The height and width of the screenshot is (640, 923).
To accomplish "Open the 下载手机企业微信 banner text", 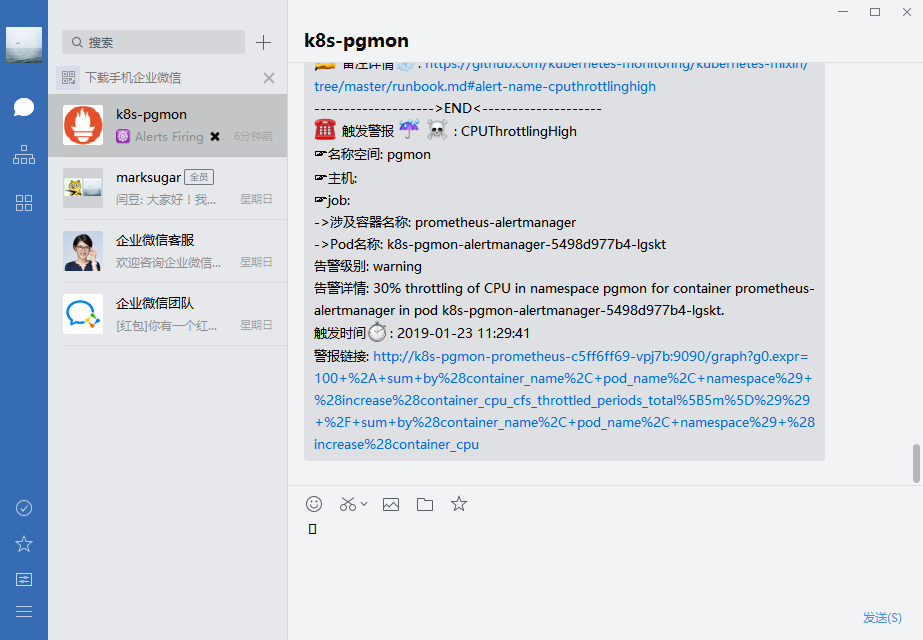I will click(133, 78).
